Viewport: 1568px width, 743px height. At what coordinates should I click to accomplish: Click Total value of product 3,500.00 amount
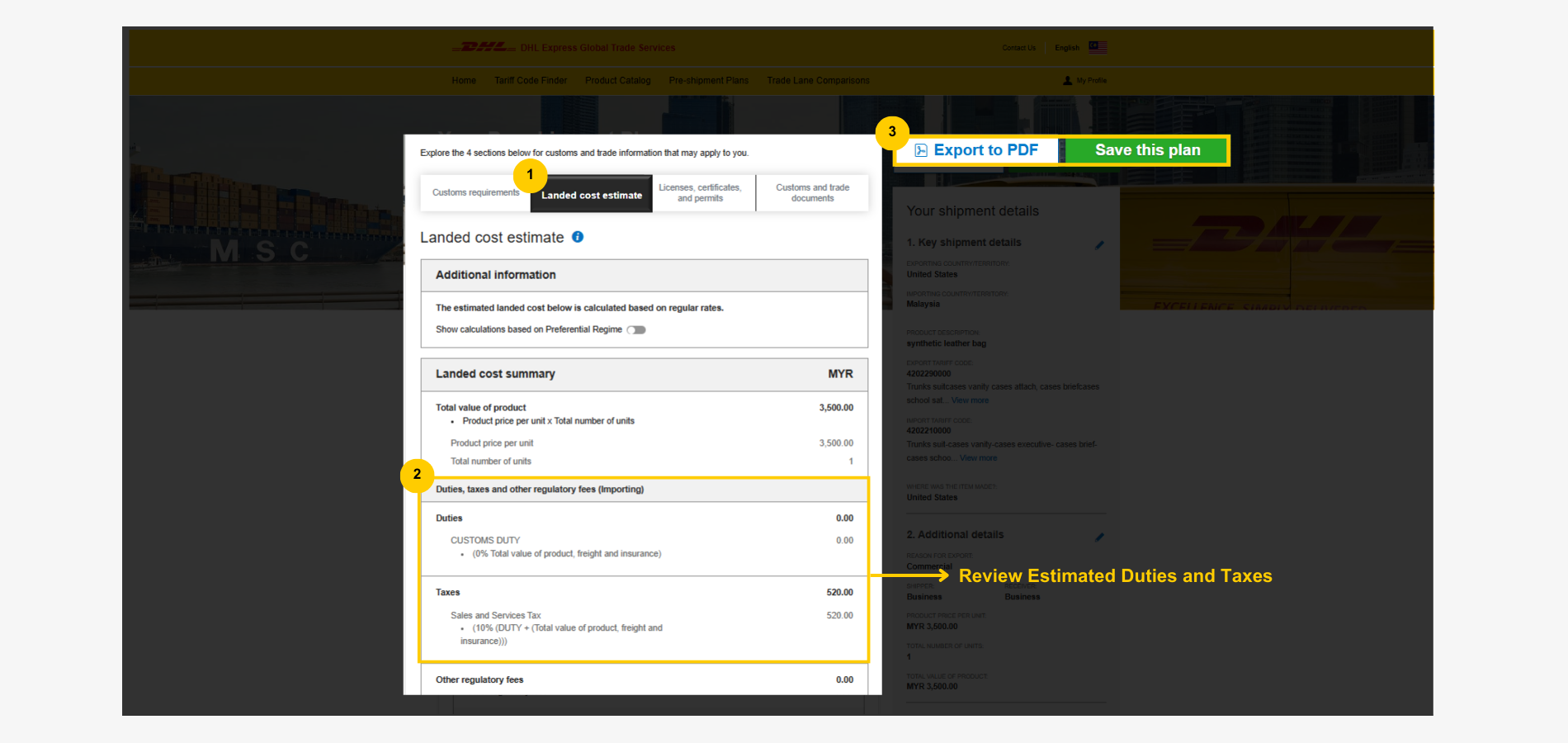click(x=836, y=408)
